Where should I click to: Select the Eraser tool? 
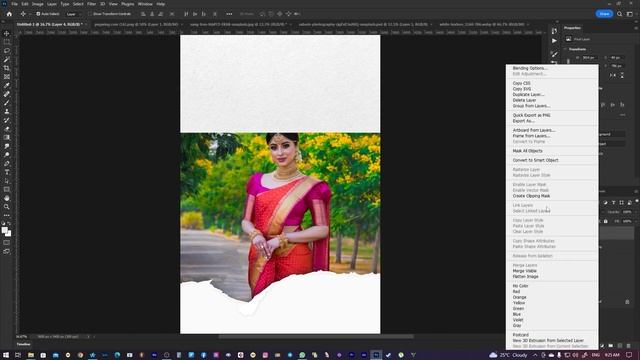tap(7, 129)
